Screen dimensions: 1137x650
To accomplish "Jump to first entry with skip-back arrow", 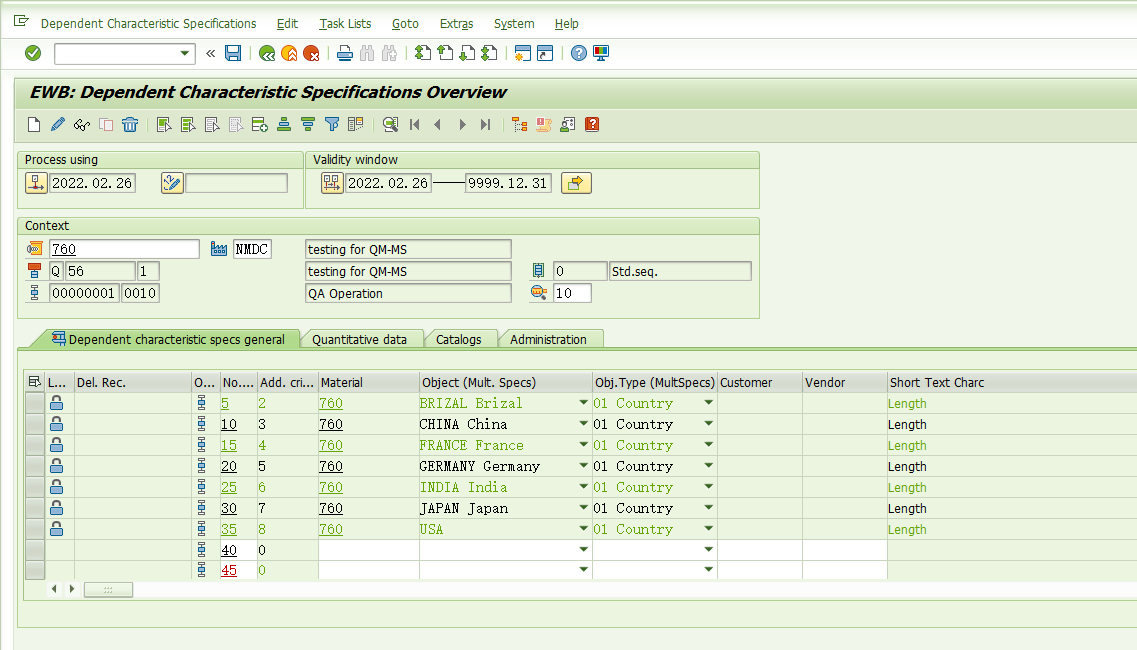I will click(x=415, y=125).
